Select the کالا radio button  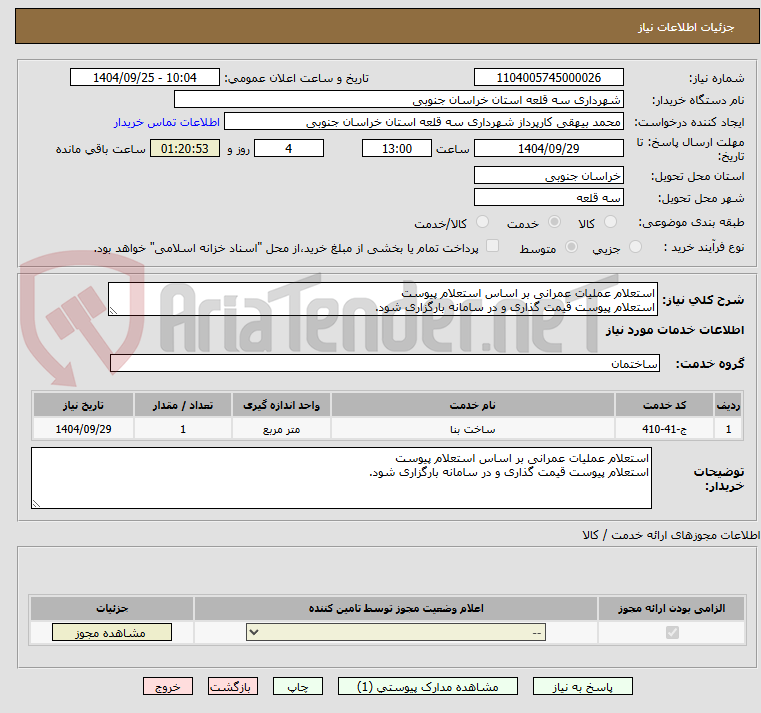(610, 222)
